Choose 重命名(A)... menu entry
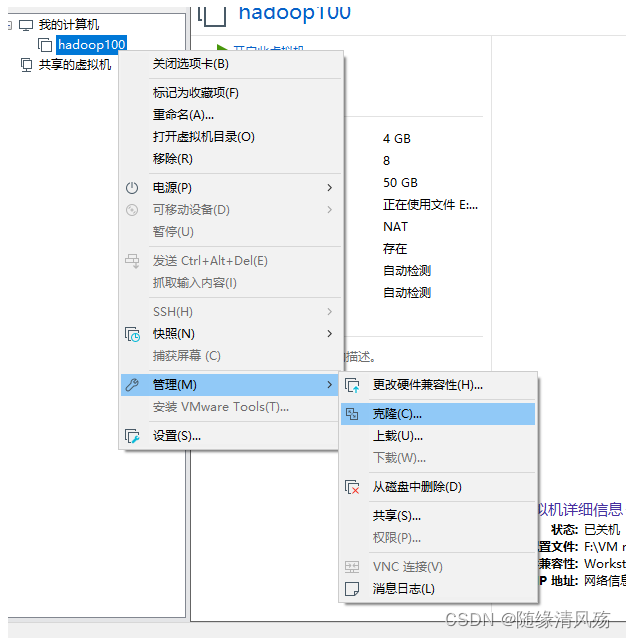 231,115
